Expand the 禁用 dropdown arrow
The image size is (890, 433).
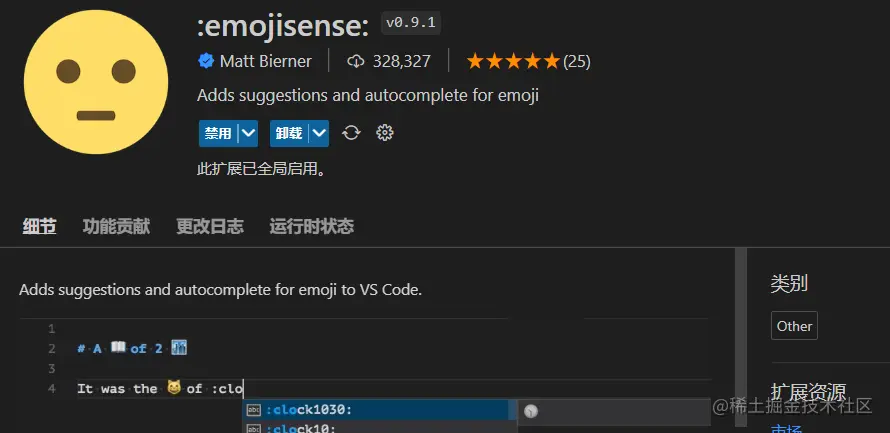click(x=248, y=133)
